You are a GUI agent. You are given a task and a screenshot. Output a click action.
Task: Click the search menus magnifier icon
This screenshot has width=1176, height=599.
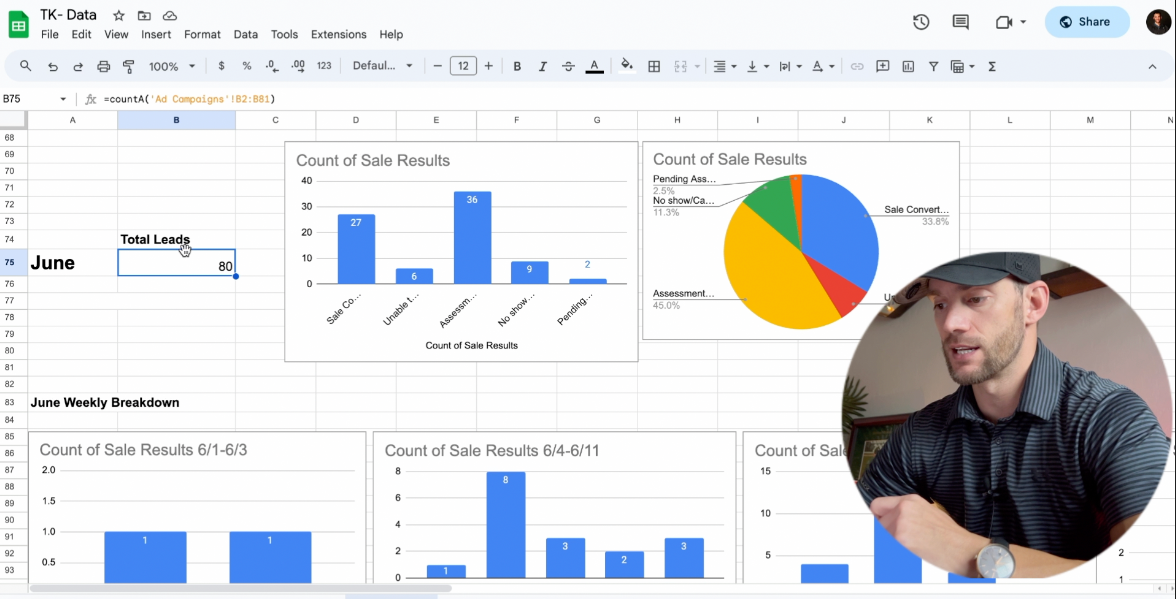tap(26, 66)
